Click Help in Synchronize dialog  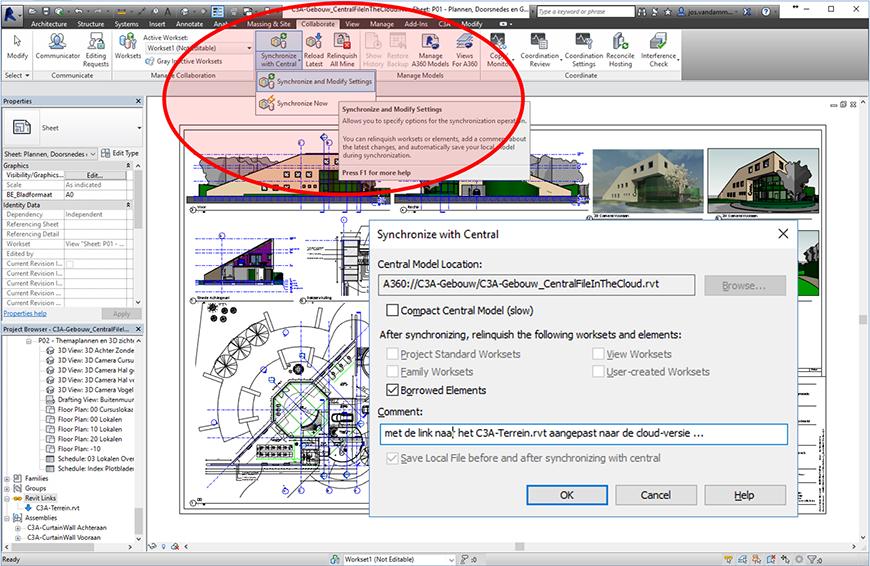pos(745,495)
